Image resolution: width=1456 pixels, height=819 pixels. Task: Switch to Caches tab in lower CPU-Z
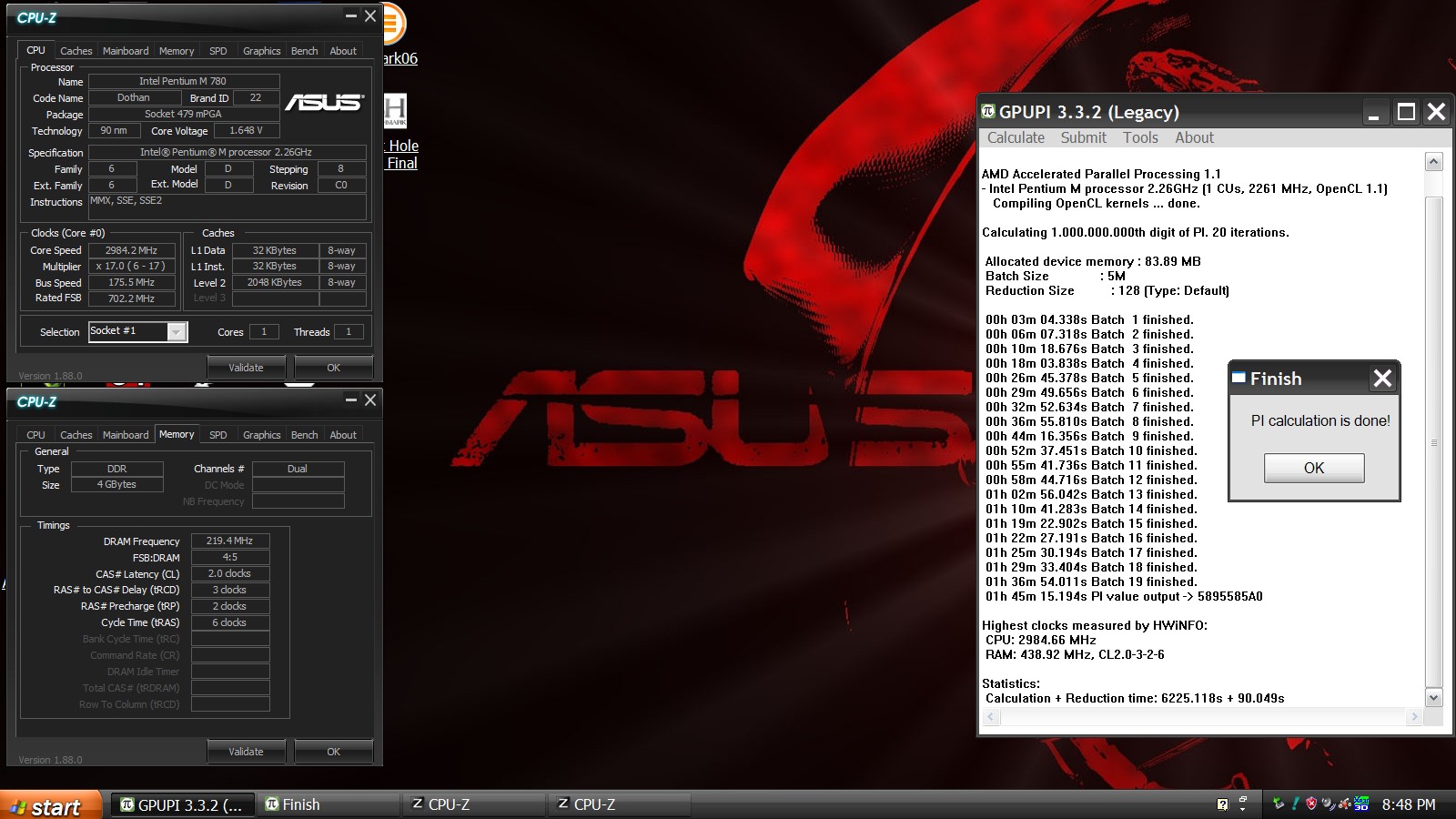tap(76, 435)
